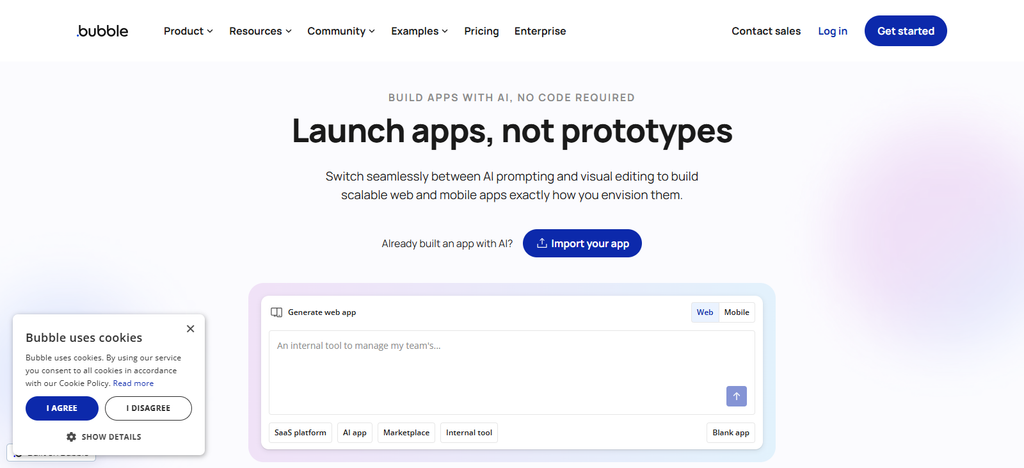Click Contact sales link

pyautogui.click(x=766, y=31)
